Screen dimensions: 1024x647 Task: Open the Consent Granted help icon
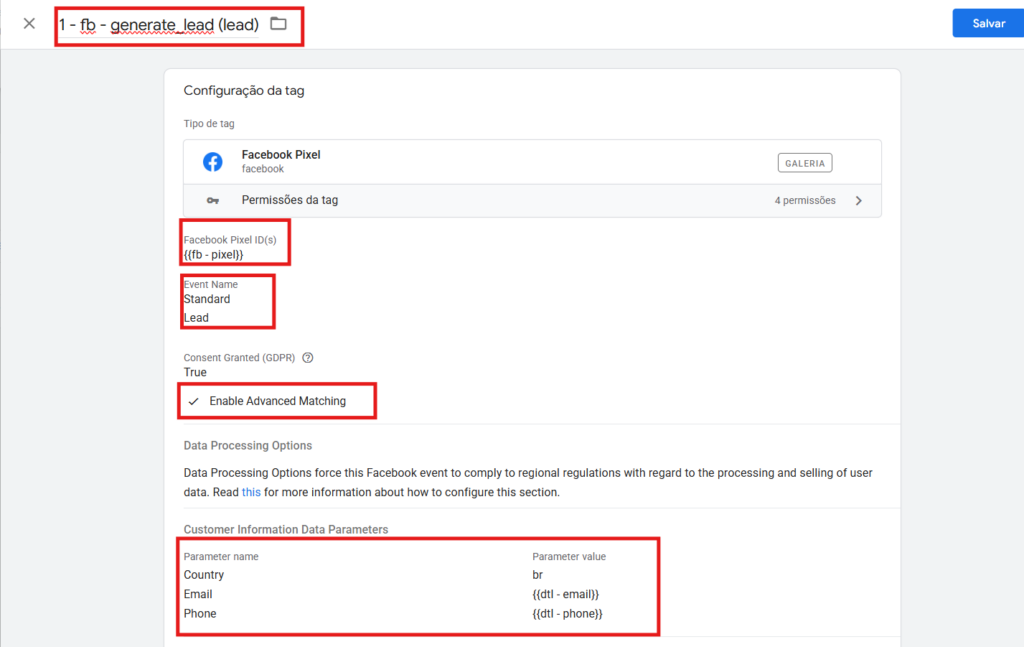[308, 358]
